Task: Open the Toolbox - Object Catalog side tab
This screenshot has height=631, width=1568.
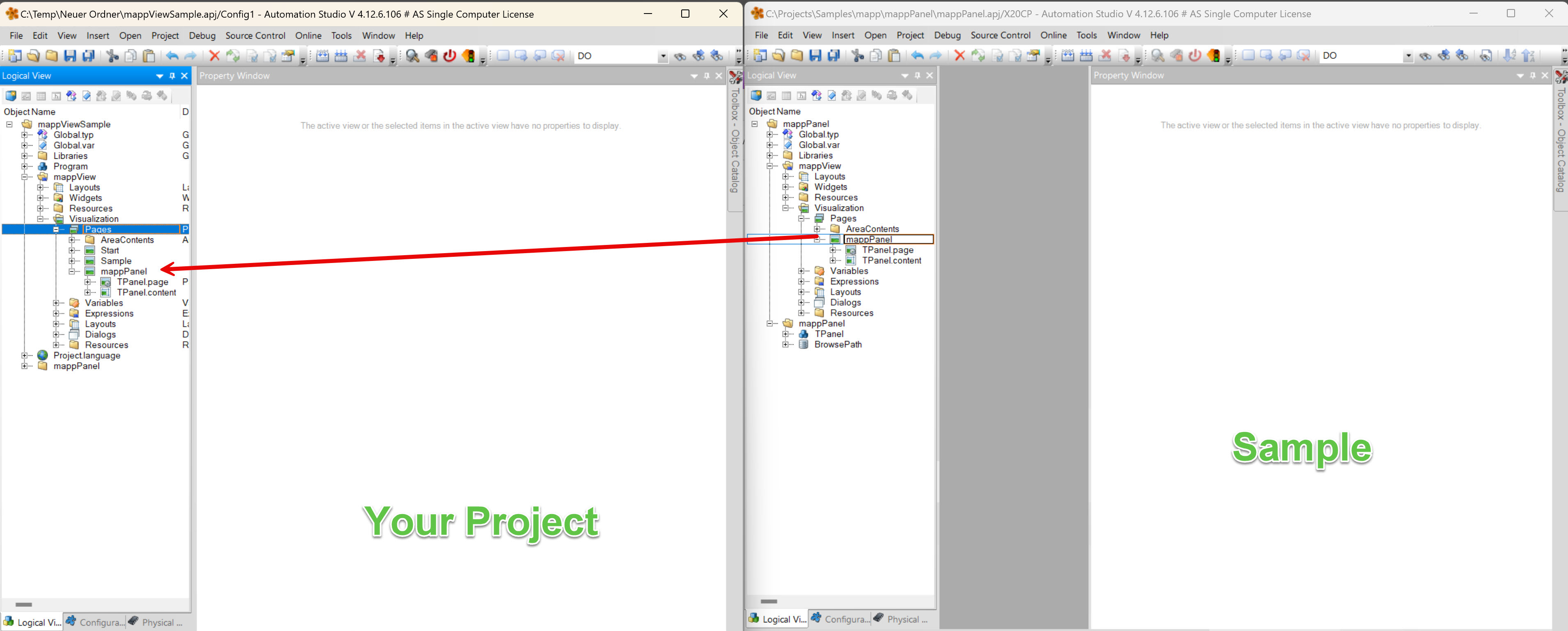Action: [x=735, y=140]
